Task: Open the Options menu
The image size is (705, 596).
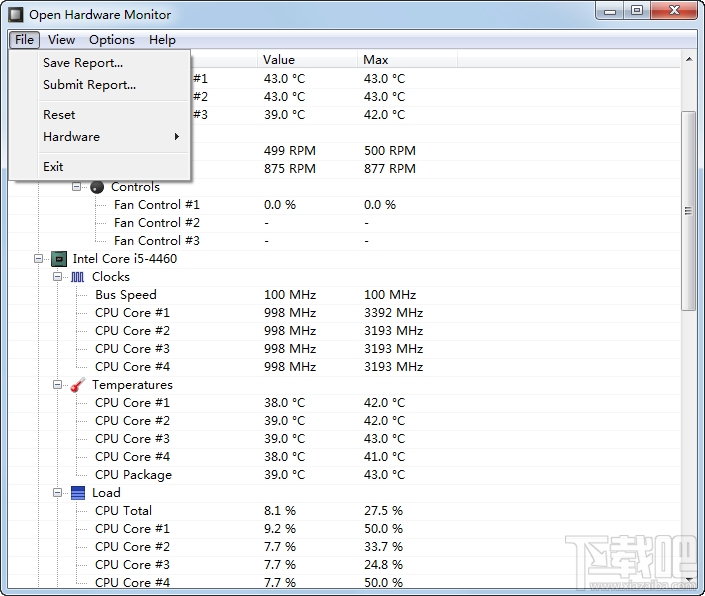Action: (x=112, y=40)
